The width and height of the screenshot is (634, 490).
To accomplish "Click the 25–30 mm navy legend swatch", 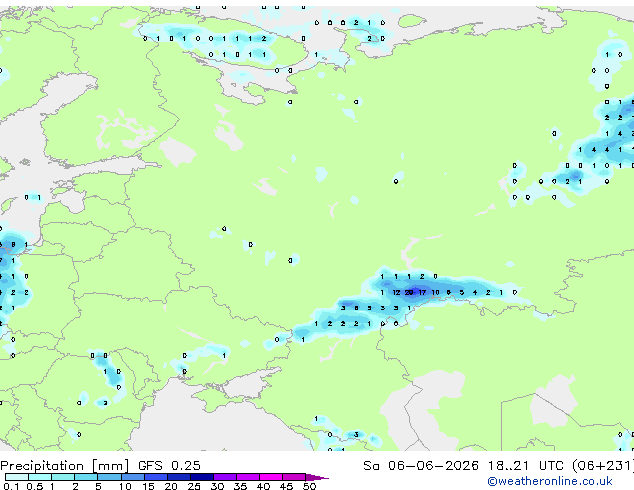I will click(201, 477).
